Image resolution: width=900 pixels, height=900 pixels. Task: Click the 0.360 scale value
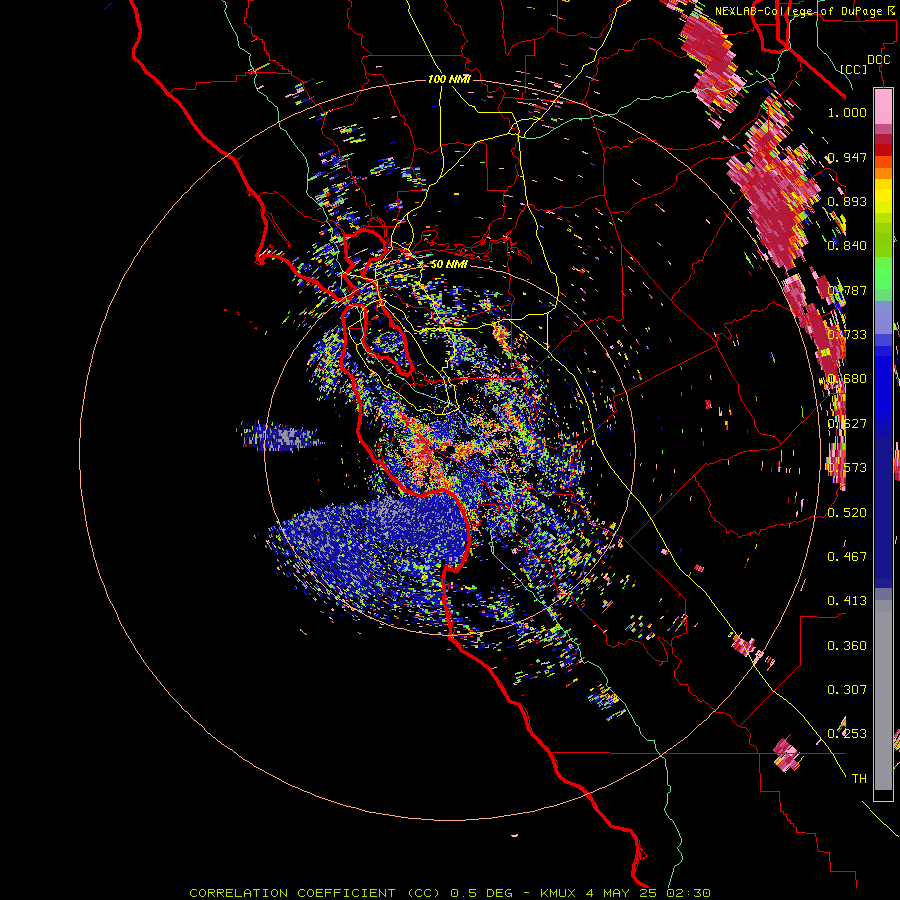click(847, 645)
